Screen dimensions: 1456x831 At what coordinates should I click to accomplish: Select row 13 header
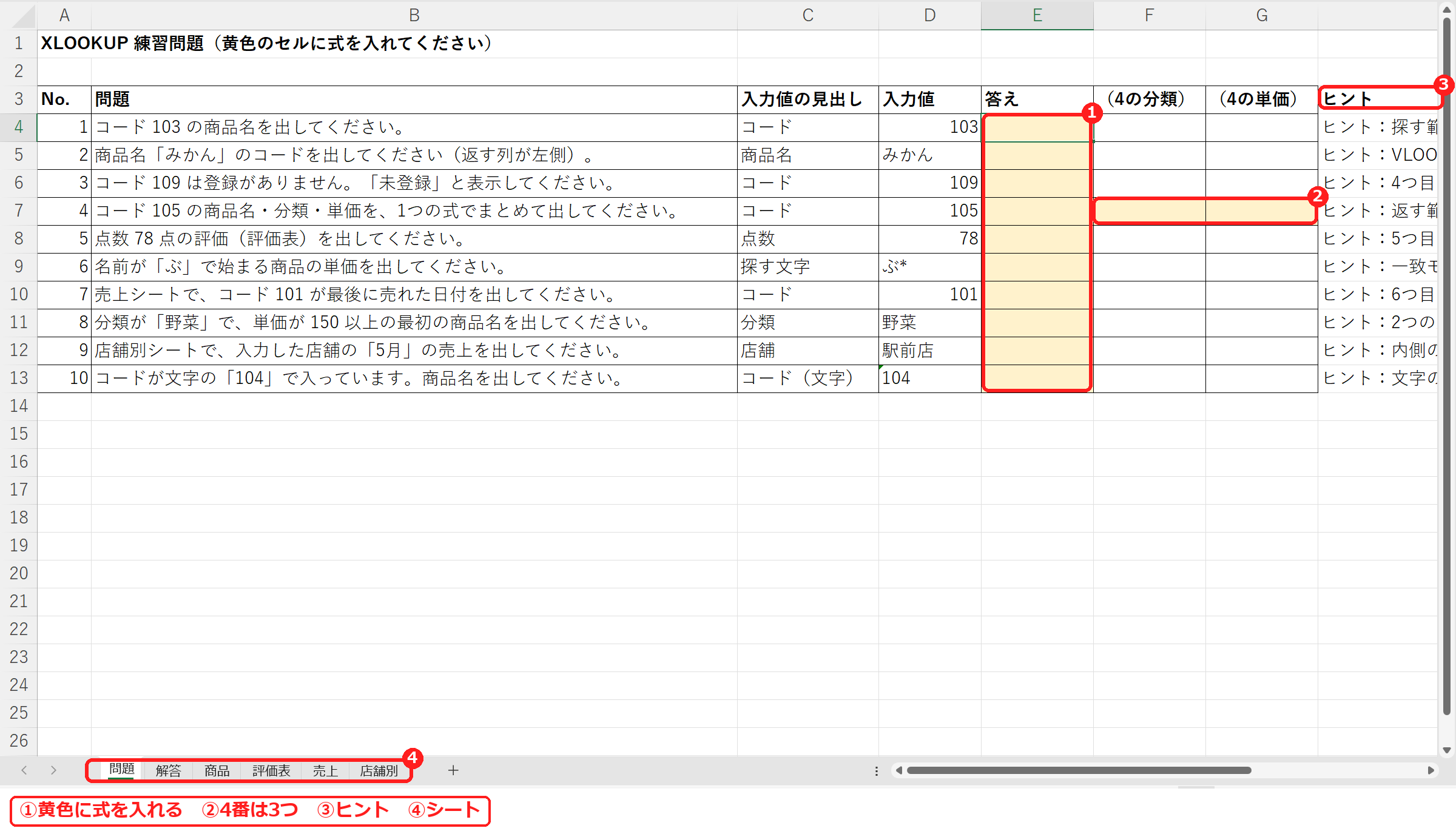pyautogui.click(x=19, y=378)
